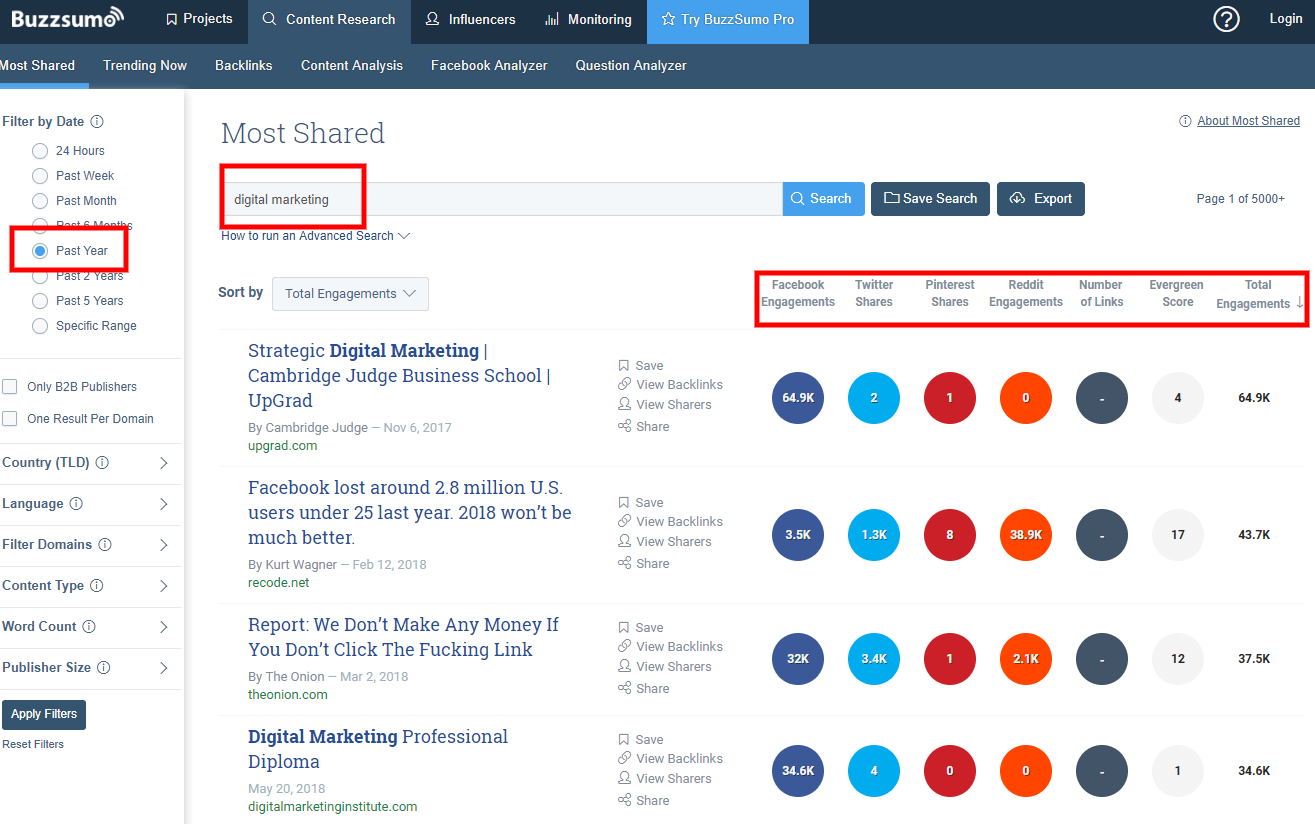The width and height of the screenshot is (1315, 824).
Task: Expand the Language filter
Action: tap(164, 504)
